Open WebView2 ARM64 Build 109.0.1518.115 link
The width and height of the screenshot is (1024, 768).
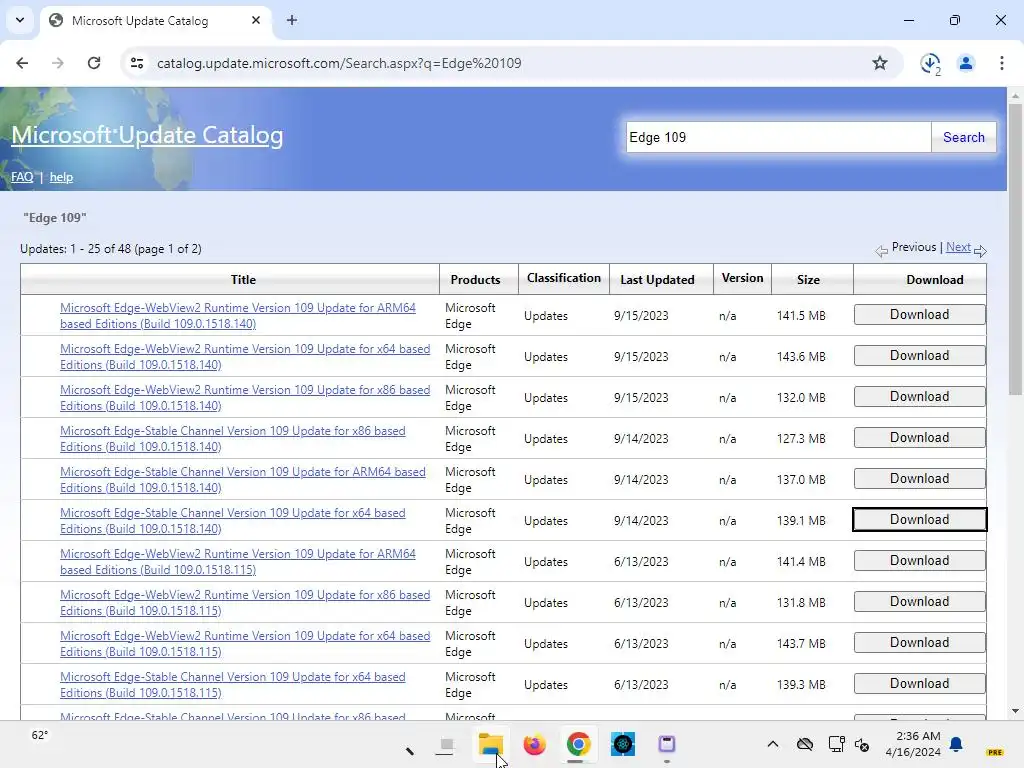click(x=238, y=562)
